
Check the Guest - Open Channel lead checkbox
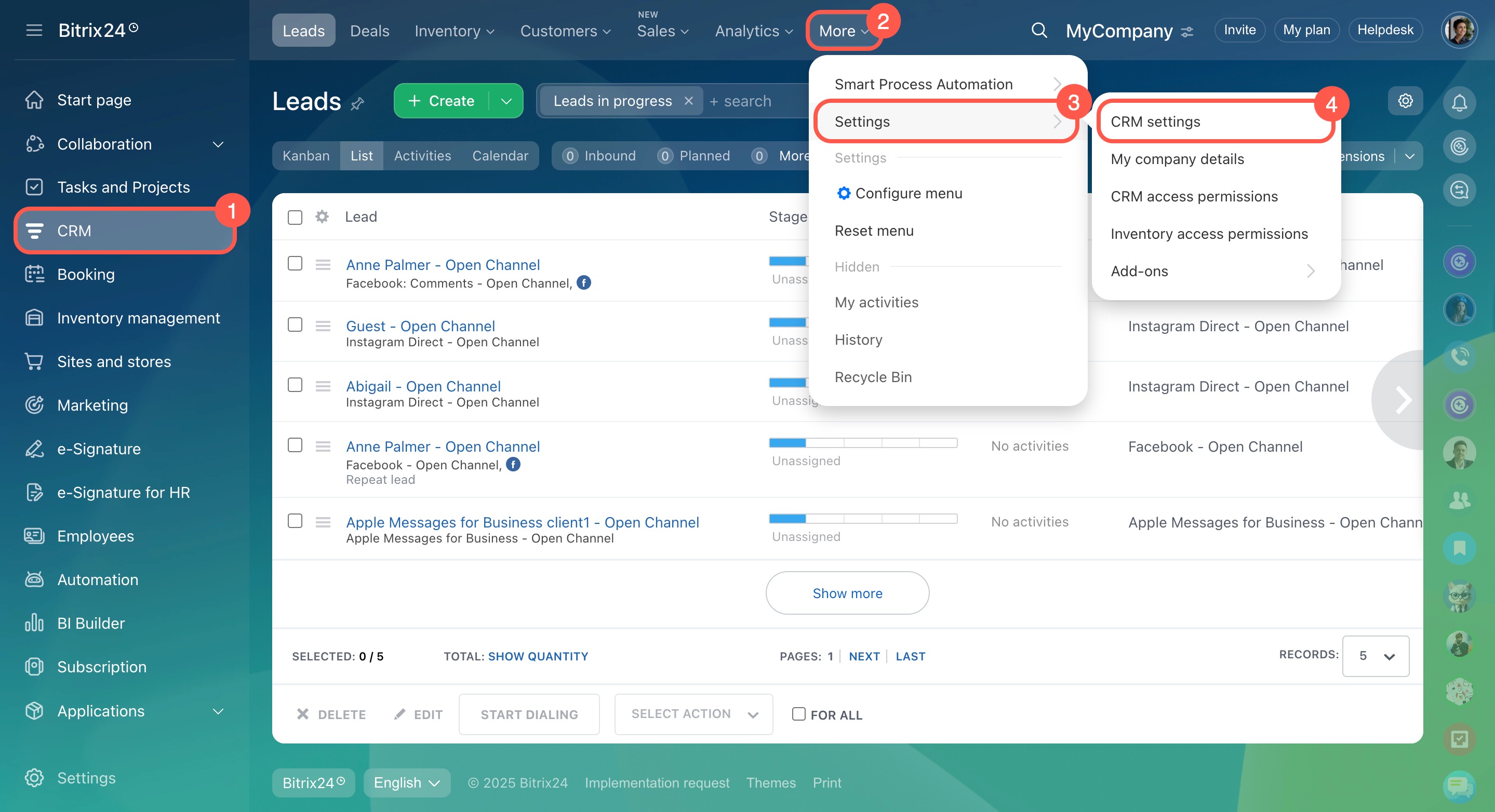295,325
